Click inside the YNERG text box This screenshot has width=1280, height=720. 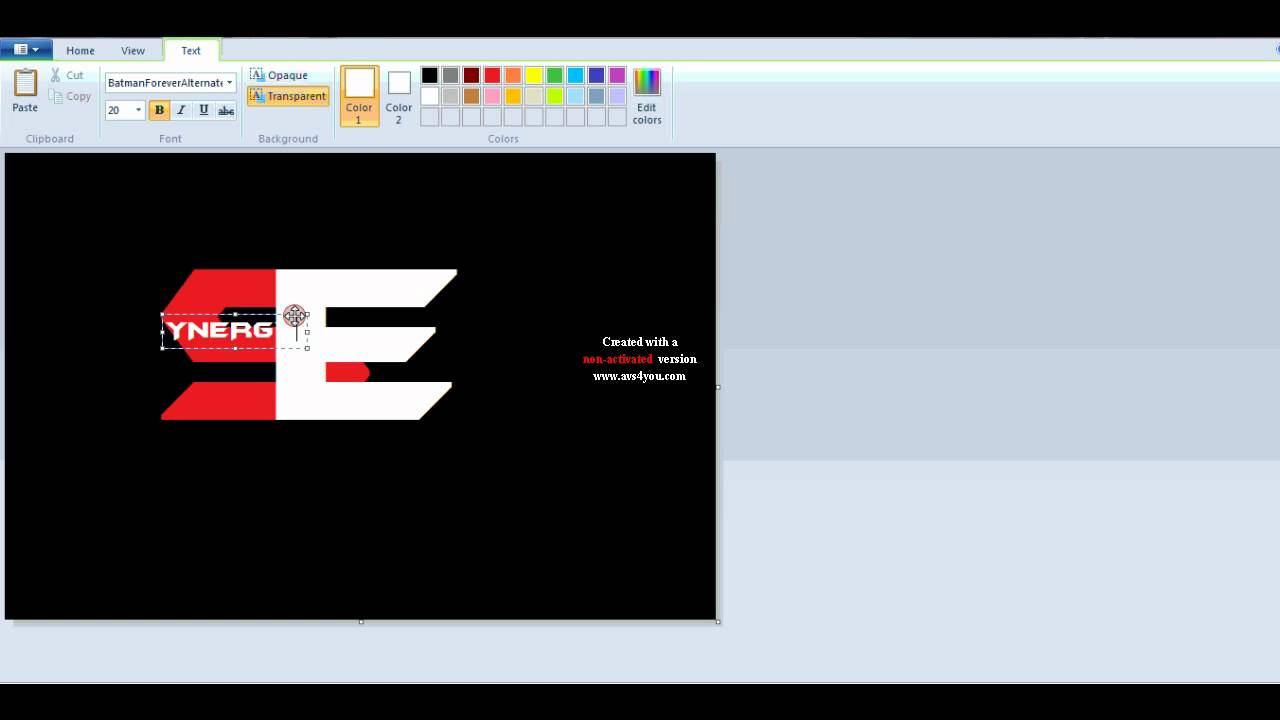click(x=235, y=331)
